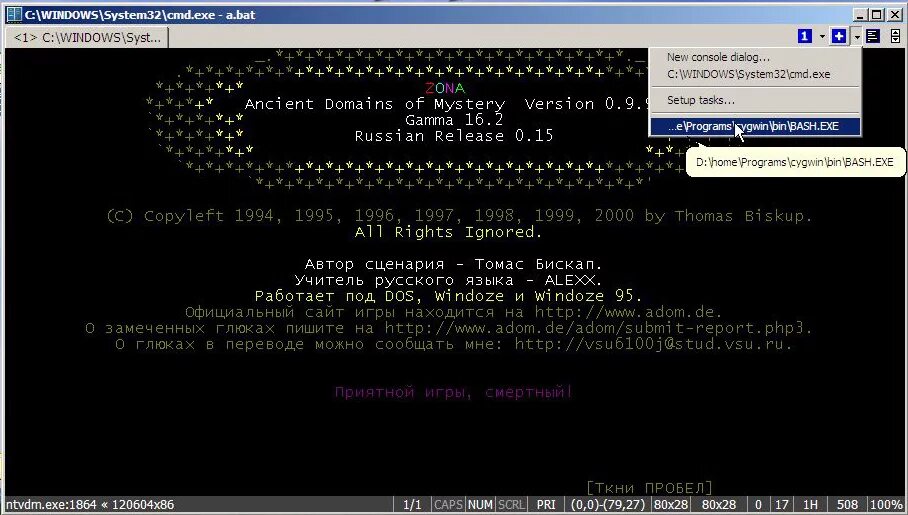Click the NUM indicator in the status bar
This screenshot has height=515, width=908.
point(480,505)
